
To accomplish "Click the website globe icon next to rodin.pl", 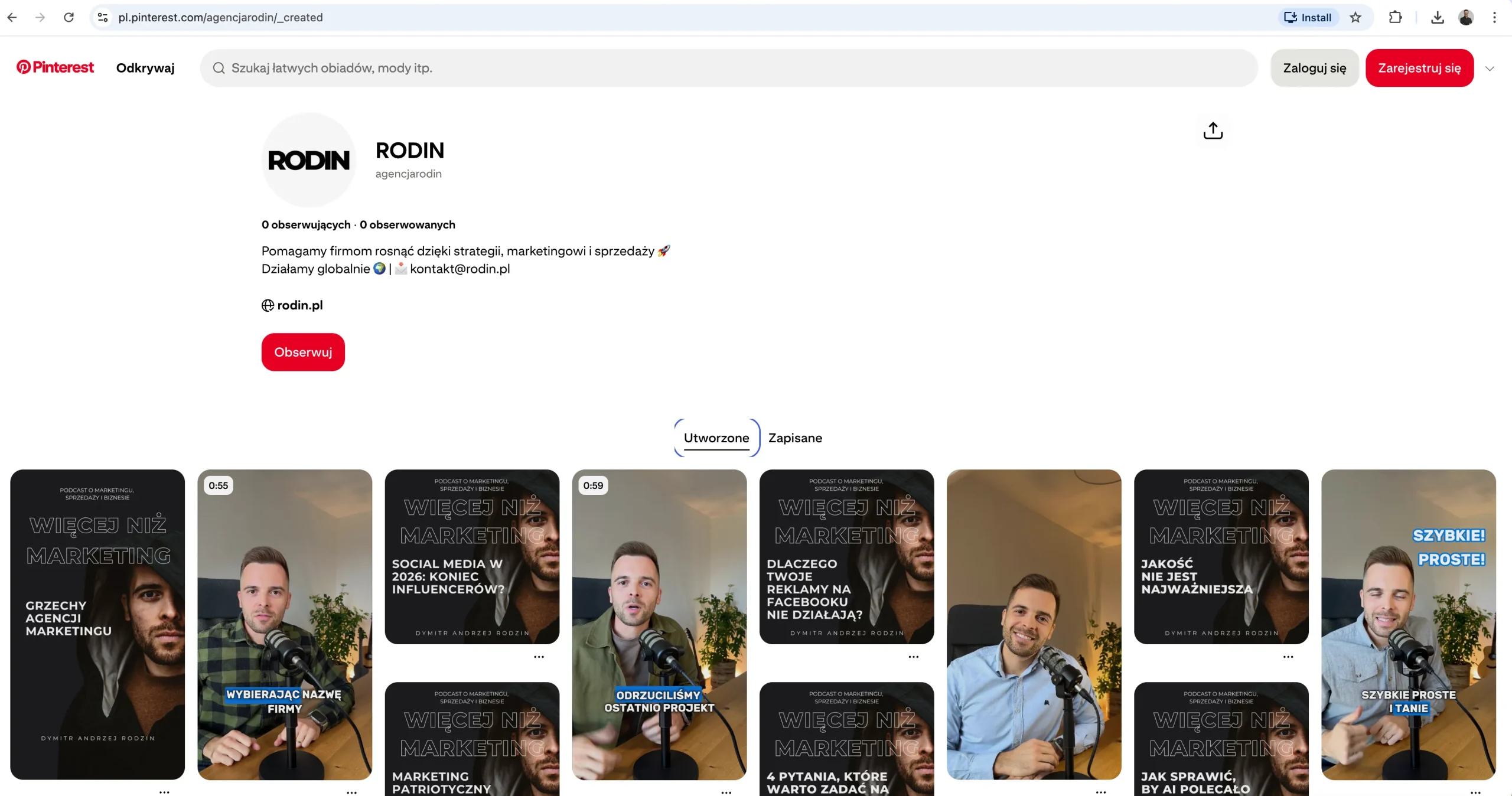I will pyautogui.click(x=267, y=305).
